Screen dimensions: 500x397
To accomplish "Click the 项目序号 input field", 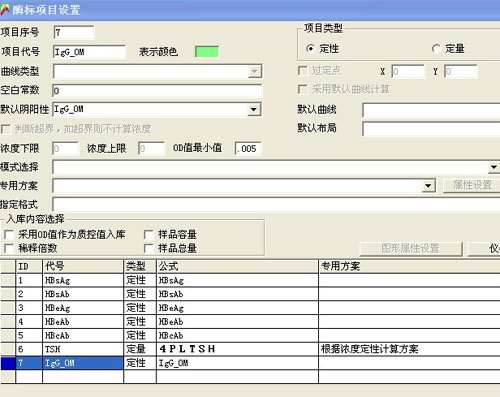I will click(x=74, y=32).
